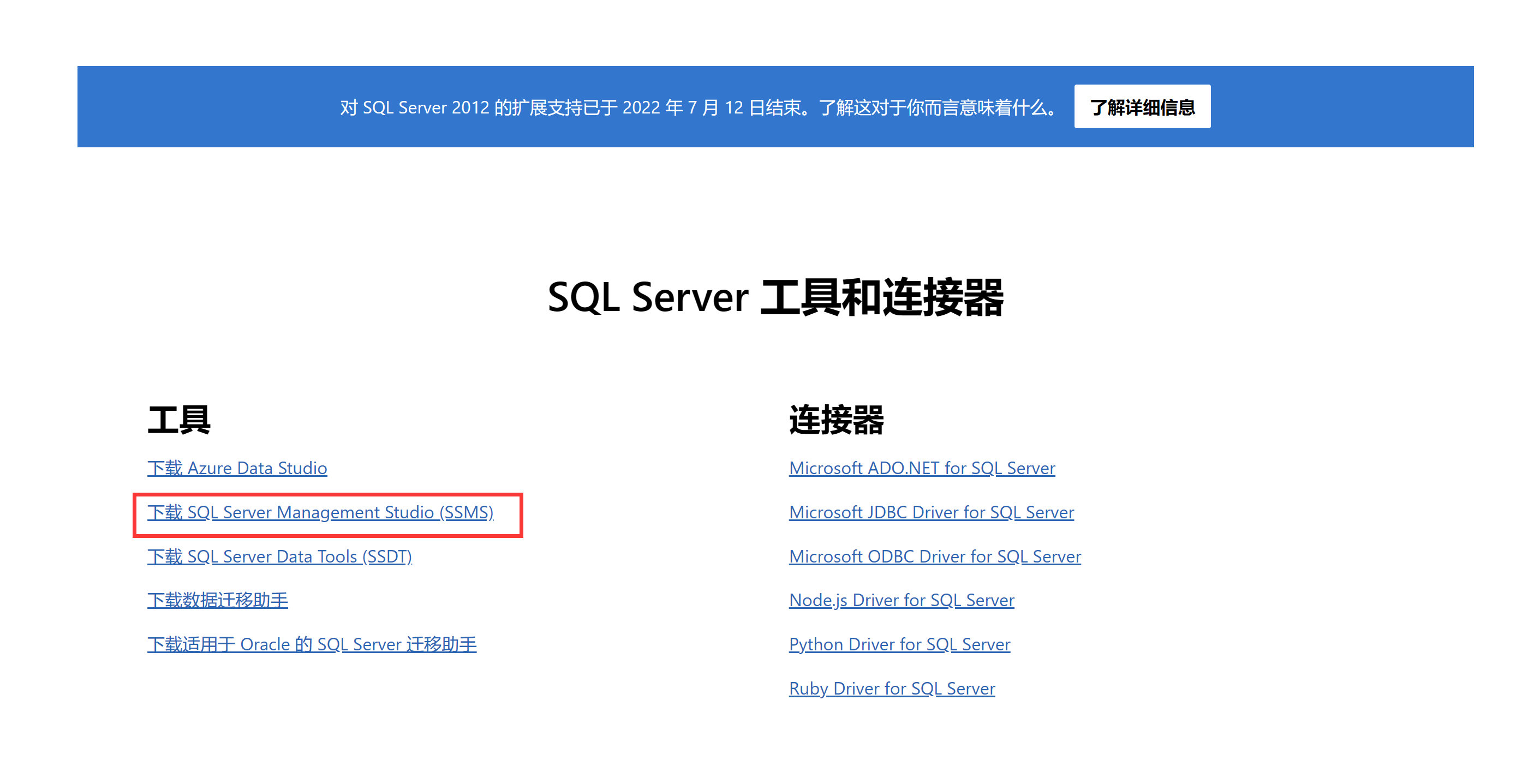The image size is (1528, 784).
Task: Click Node.js Driver for SQL Server link
Action: pos(902,600)
